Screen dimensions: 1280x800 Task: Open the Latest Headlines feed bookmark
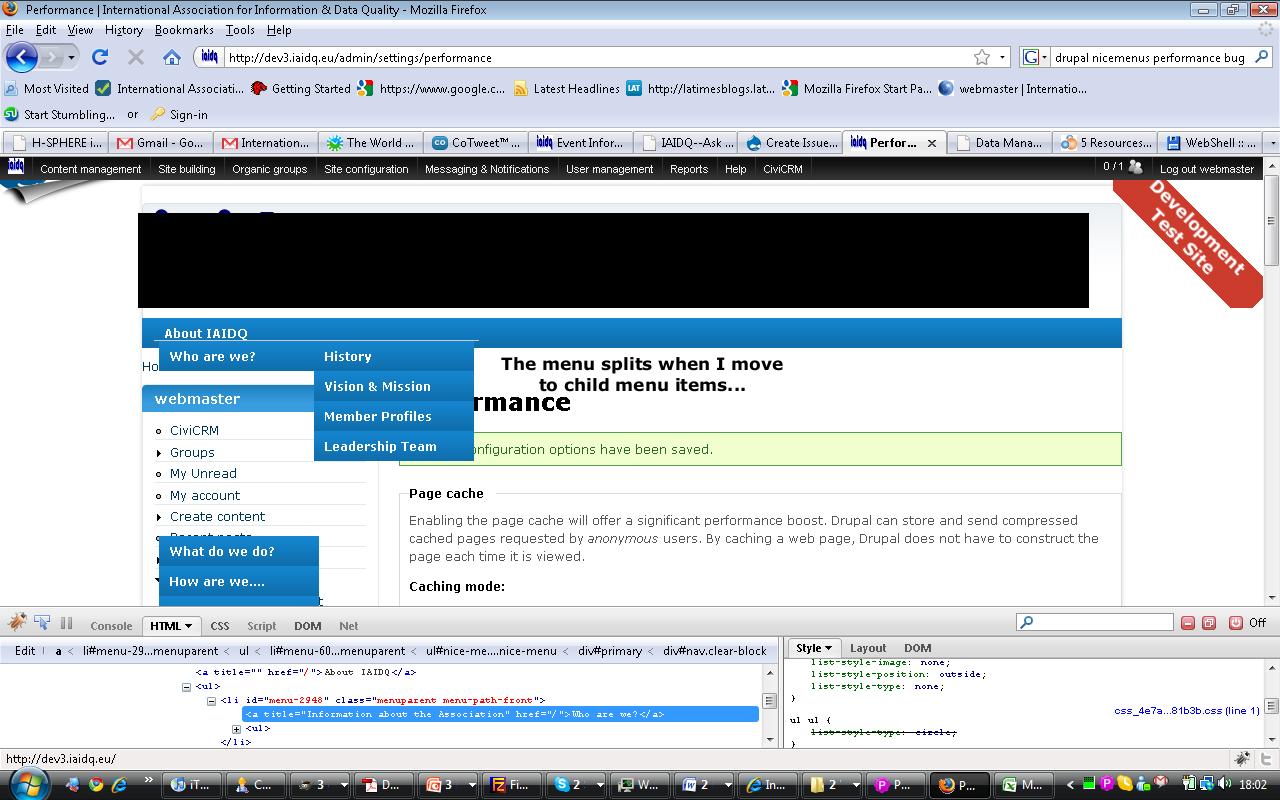point(566,88)
